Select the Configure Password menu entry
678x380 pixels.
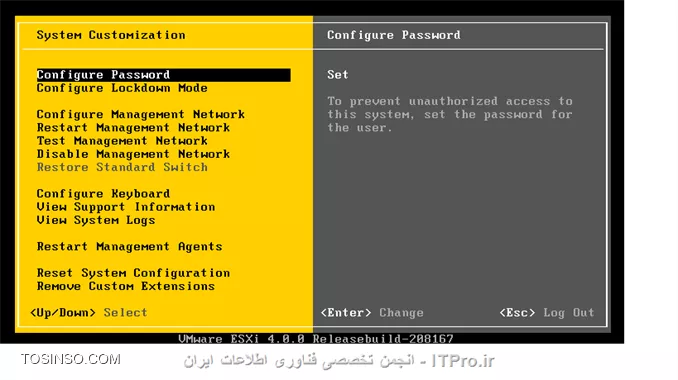(163, 75)
